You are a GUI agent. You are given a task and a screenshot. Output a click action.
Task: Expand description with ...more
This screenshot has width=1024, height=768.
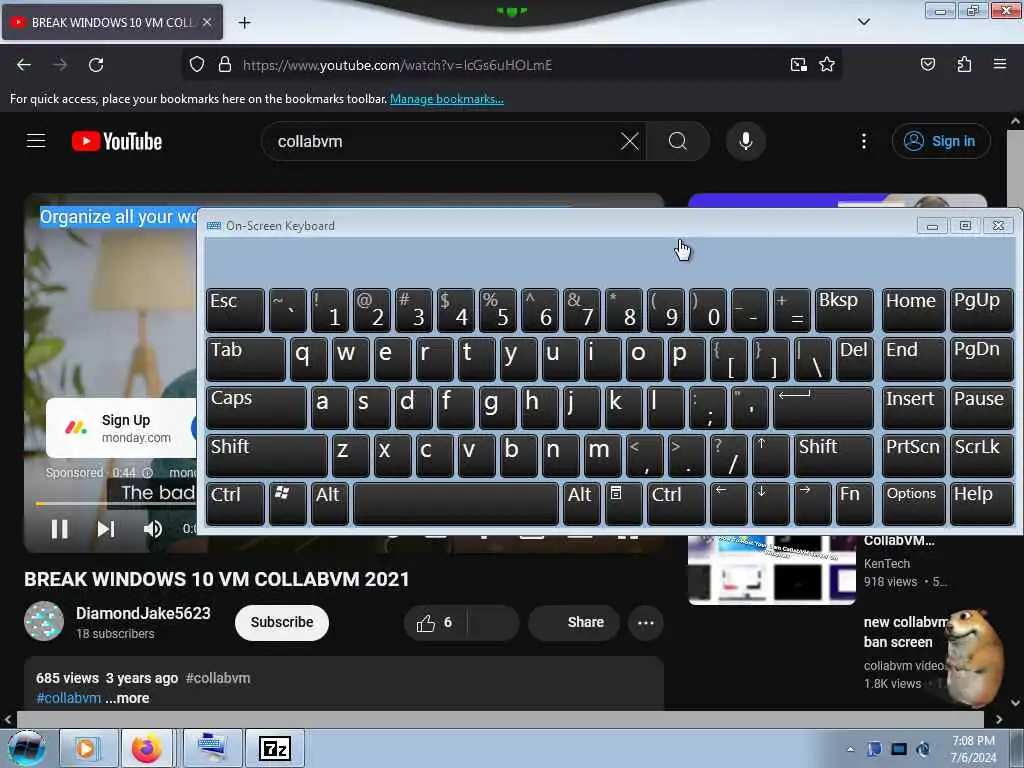tap(127, 698)
